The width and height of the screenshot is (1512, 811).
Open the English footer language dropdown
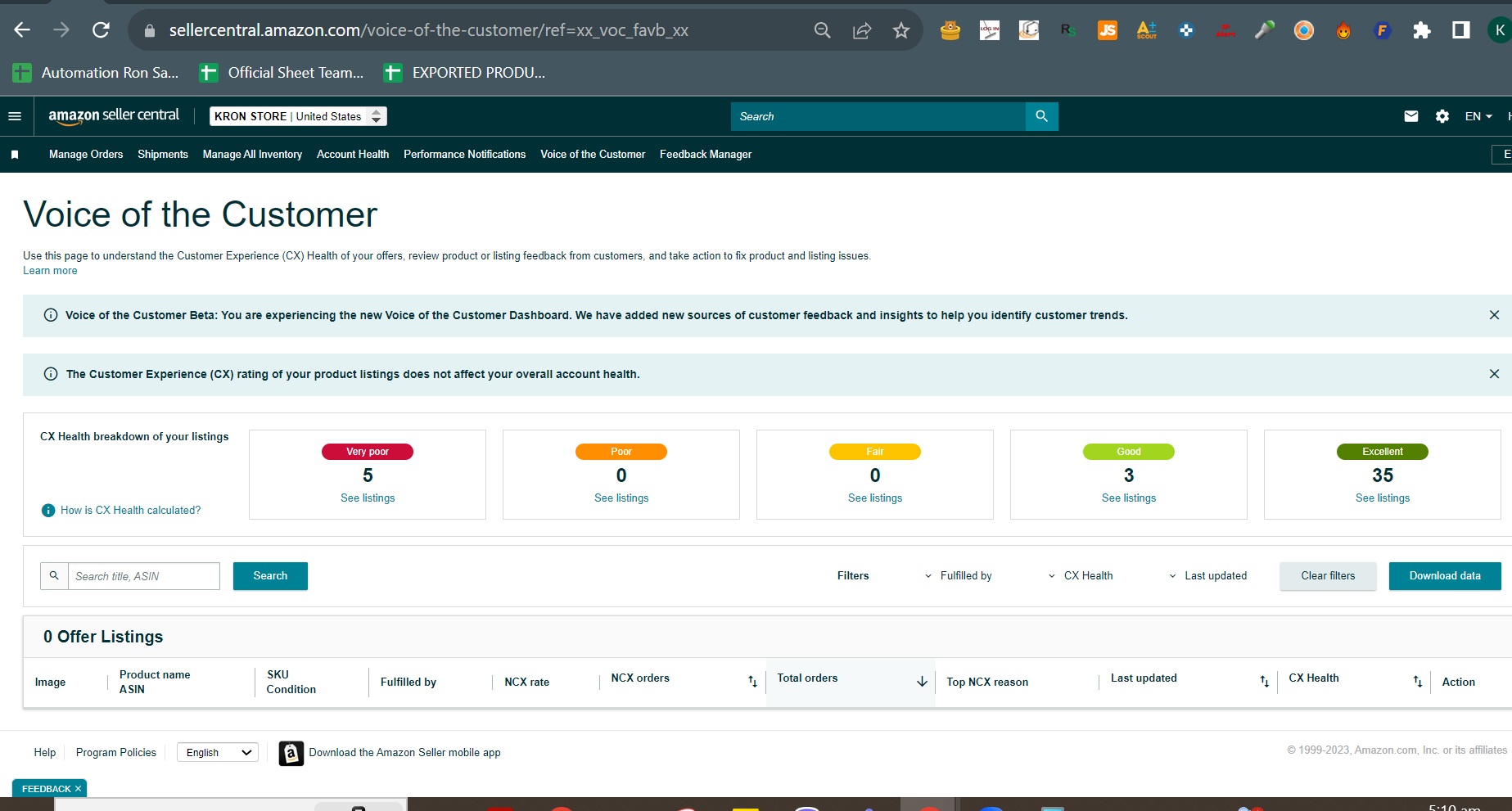click(x=218, y=753)
